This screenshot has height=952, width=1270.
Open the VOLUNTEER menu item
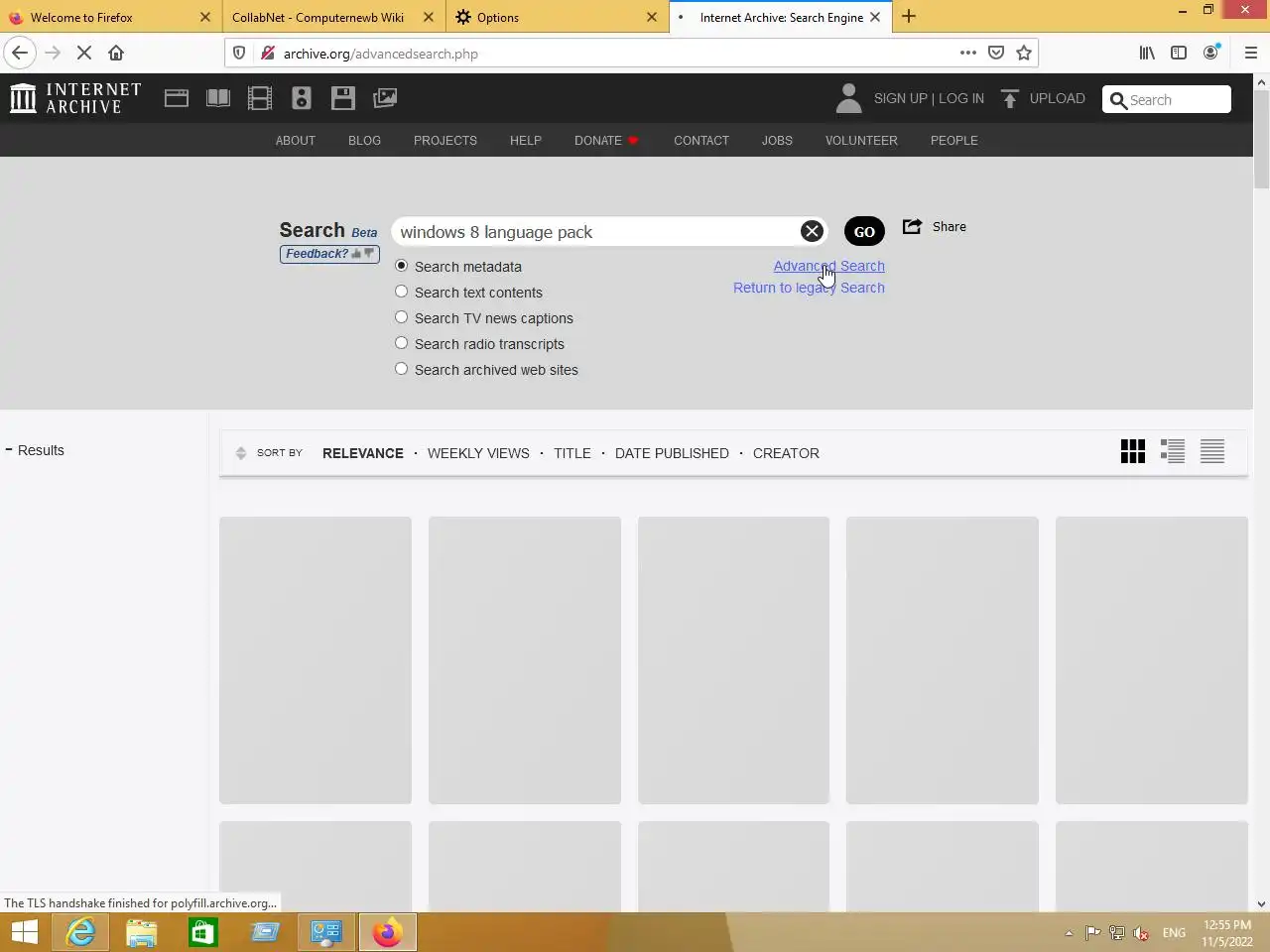pyautogui.click(x=861, y=141)
